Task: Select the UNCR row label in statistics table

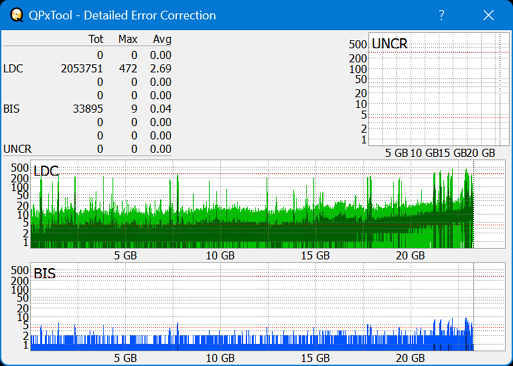Action: (17, 149)
